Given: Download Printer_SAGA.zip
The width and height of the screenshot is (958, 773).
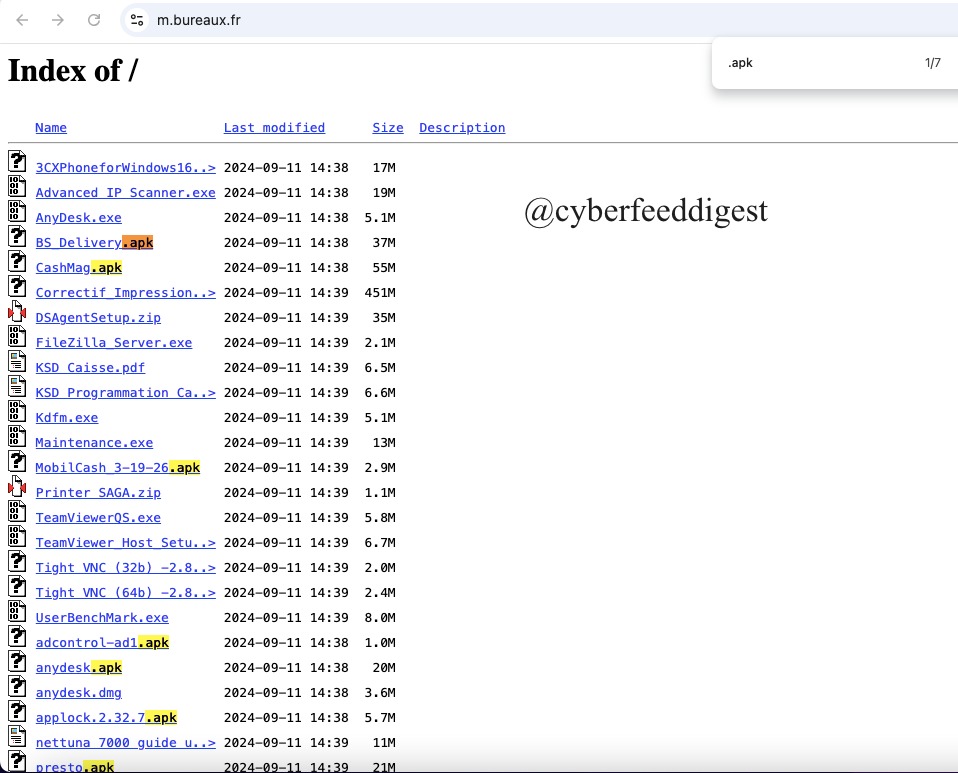Looking at the screenshot, I should coord(98,493).
